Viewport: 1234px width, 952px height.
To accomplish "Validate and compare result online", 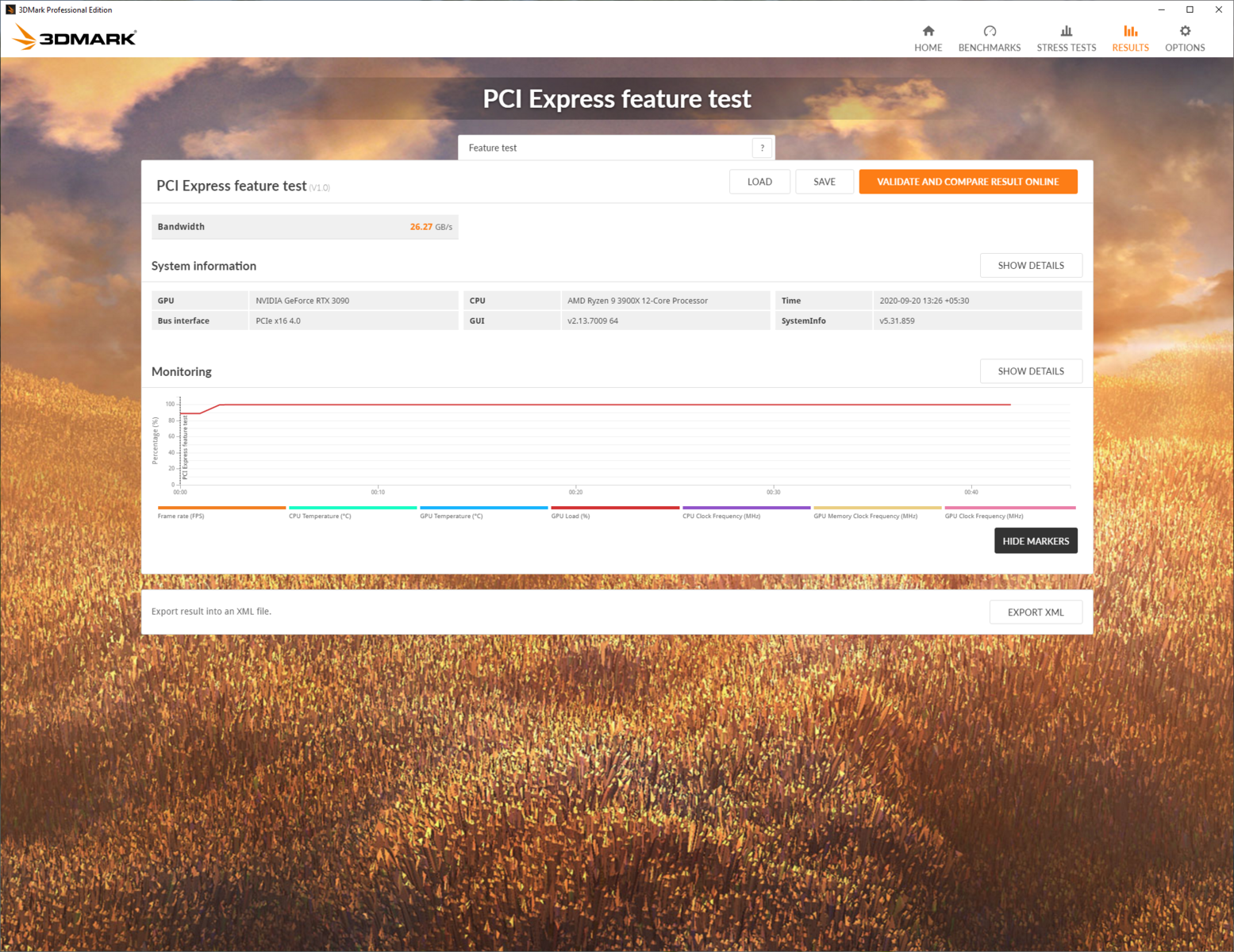I will [x=968, y=182].
